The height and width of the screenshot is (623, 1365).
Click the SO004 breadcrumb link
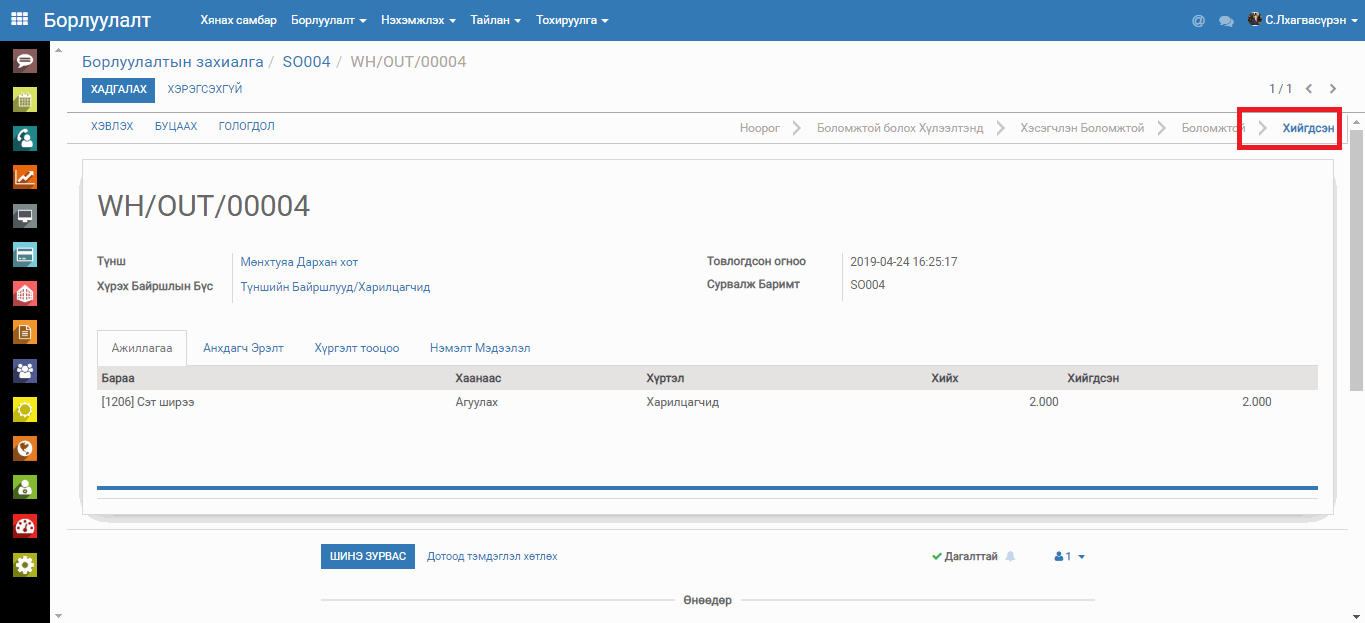pos(306,62)
